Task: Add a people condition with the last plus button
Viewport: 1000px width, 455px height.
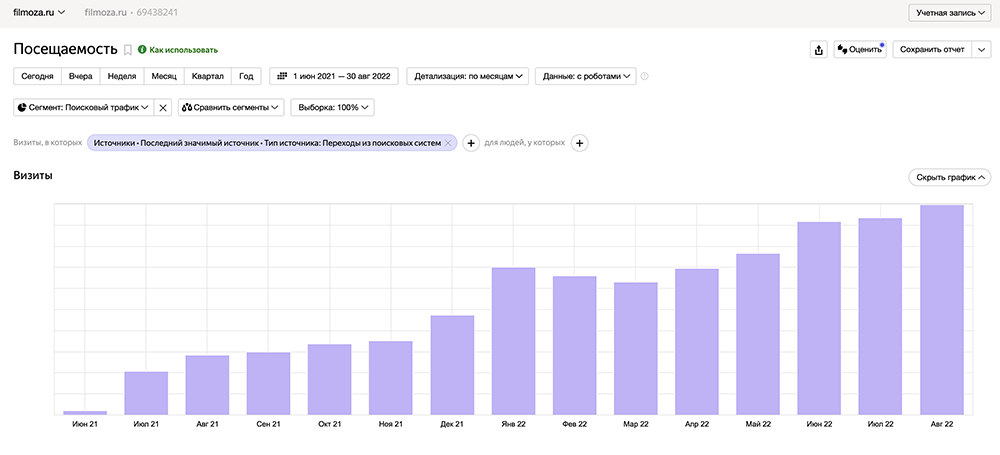Action: 579,143
